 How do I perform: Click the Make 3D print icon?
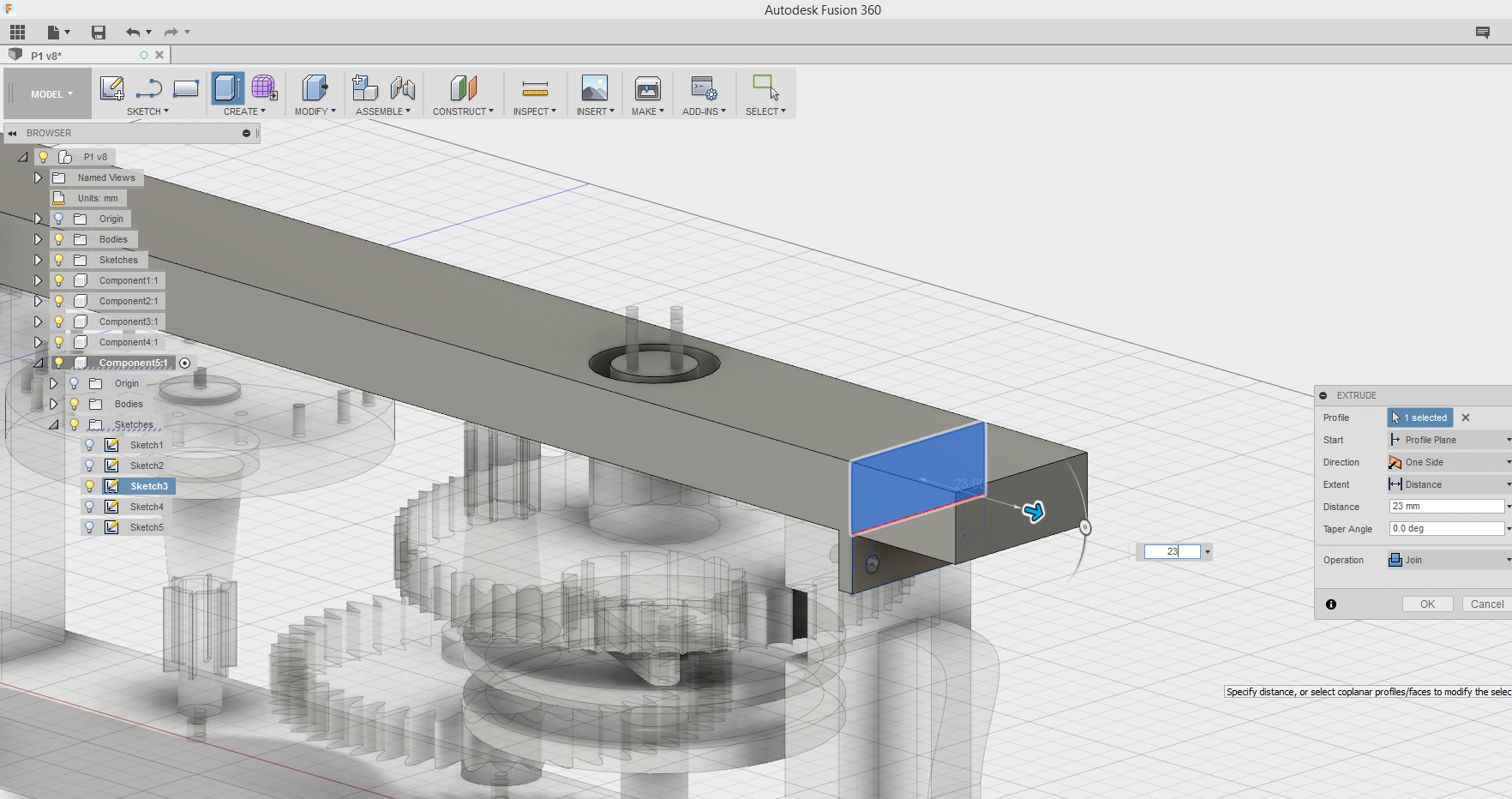(648, 88)
